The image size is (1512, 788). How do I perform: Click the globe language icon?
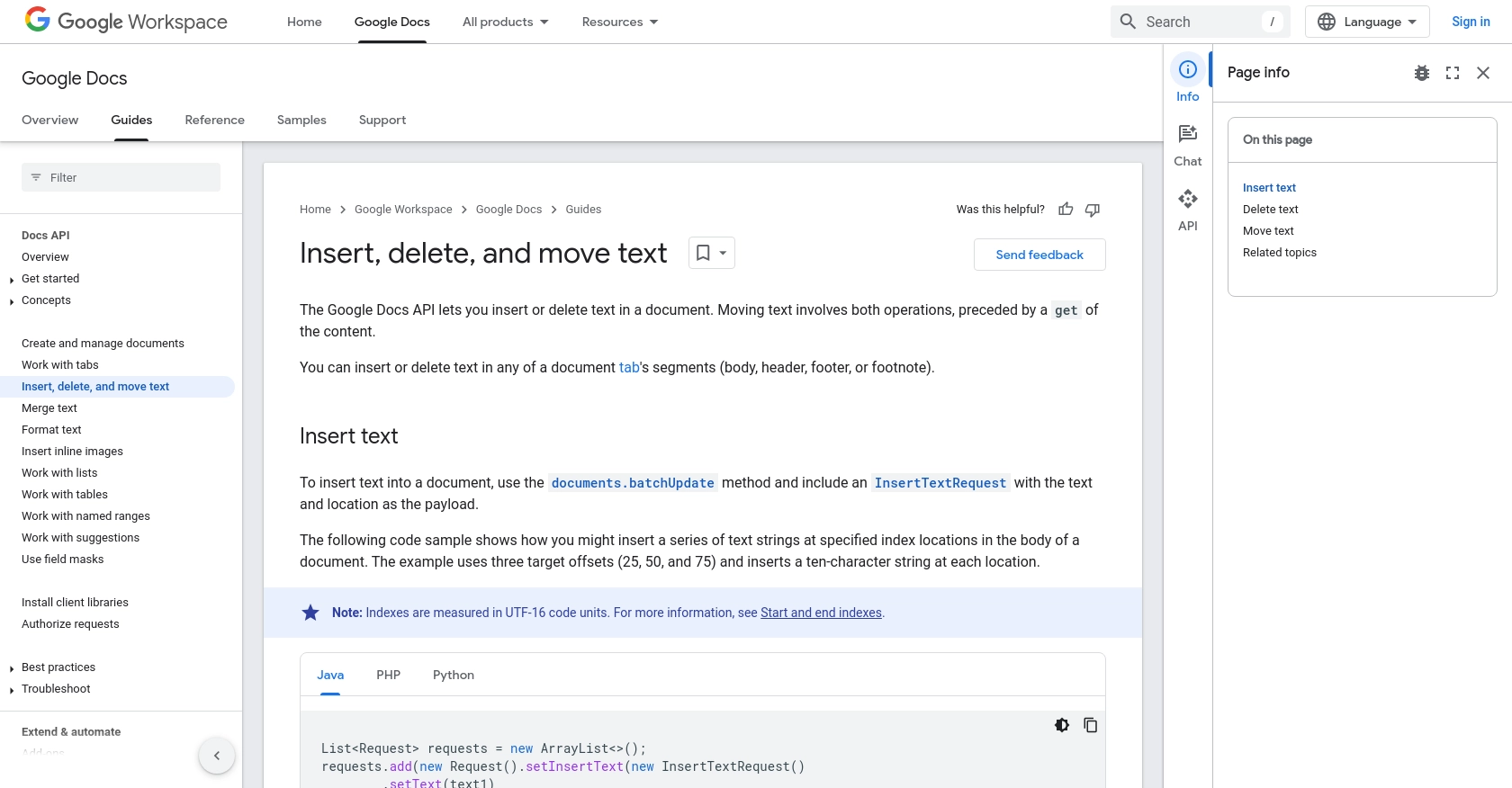1327,22
